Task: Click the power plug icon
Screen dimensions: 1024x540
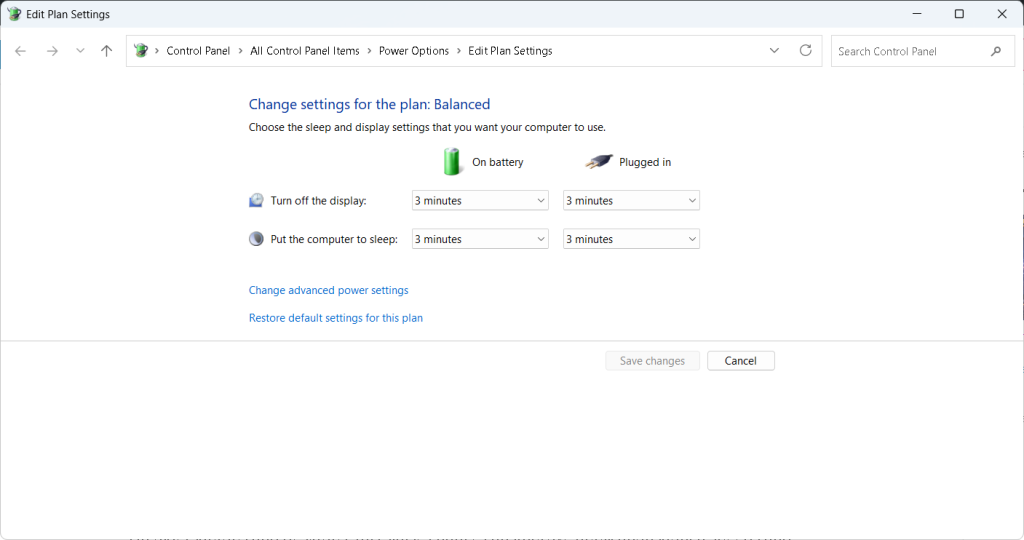Action: 599,161
